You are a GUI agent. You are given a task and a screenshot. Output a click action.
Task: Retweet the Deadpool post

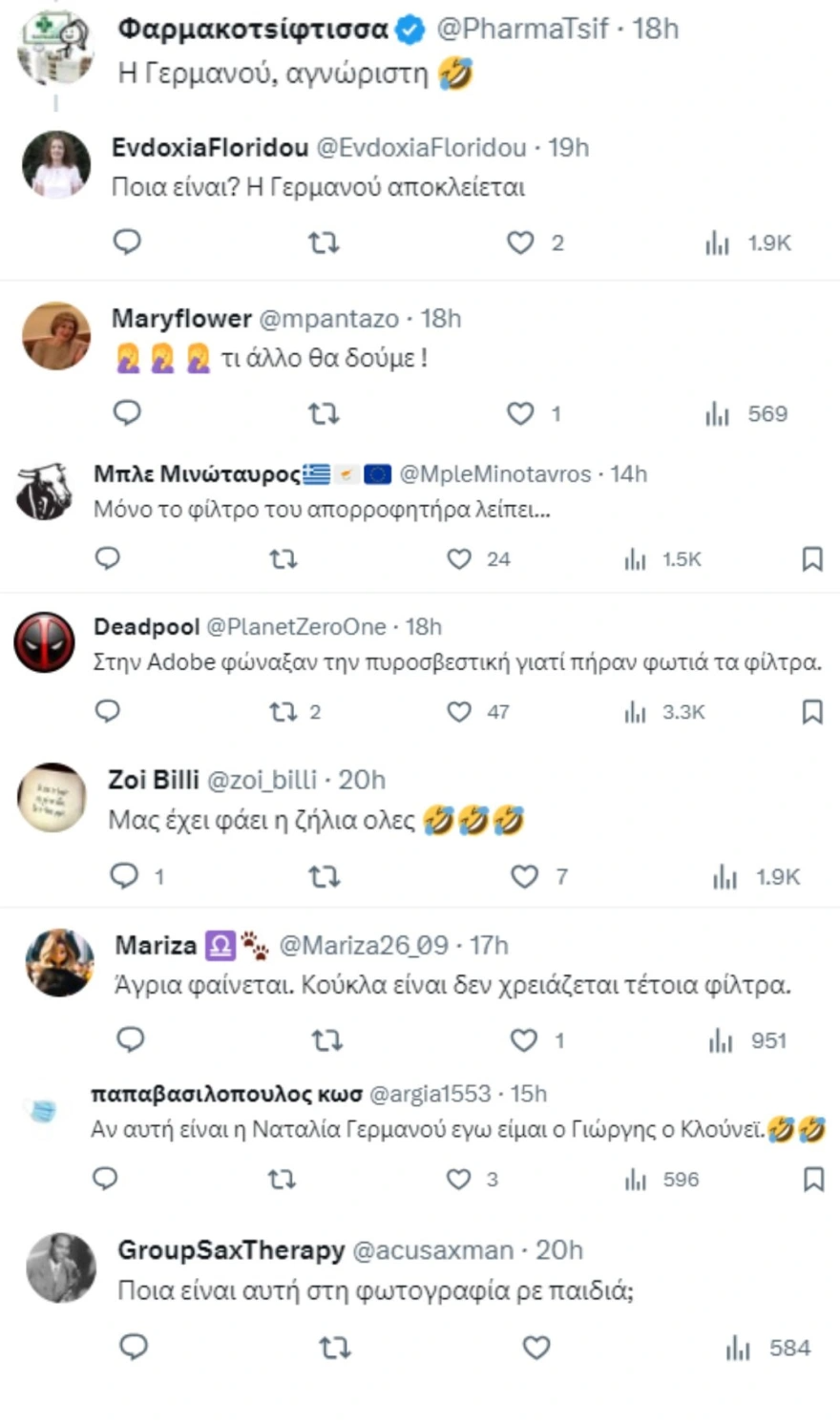click(283, 711)
